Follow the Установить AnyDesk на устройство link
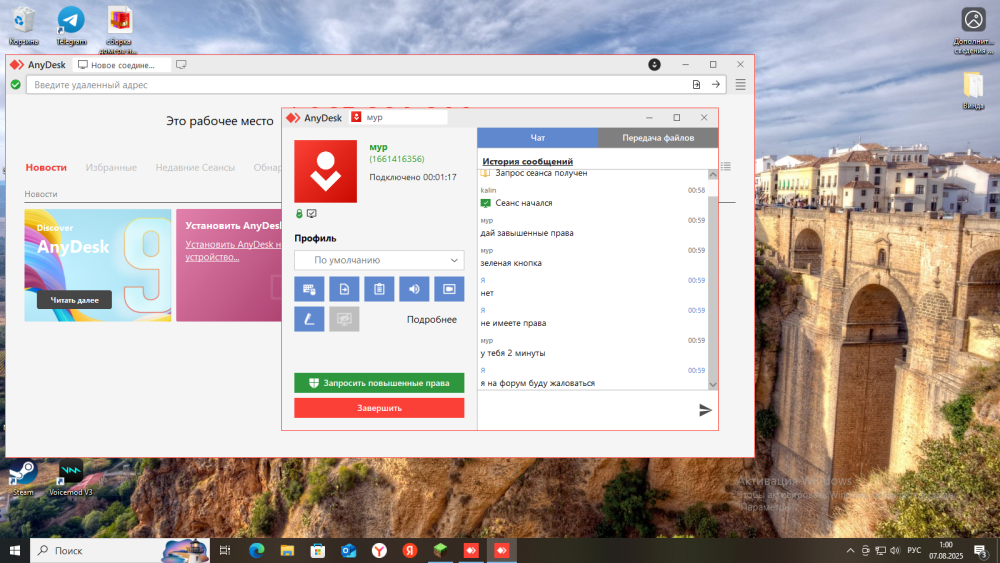This screenshot has width=1000, height=563. tap(233, 251)
